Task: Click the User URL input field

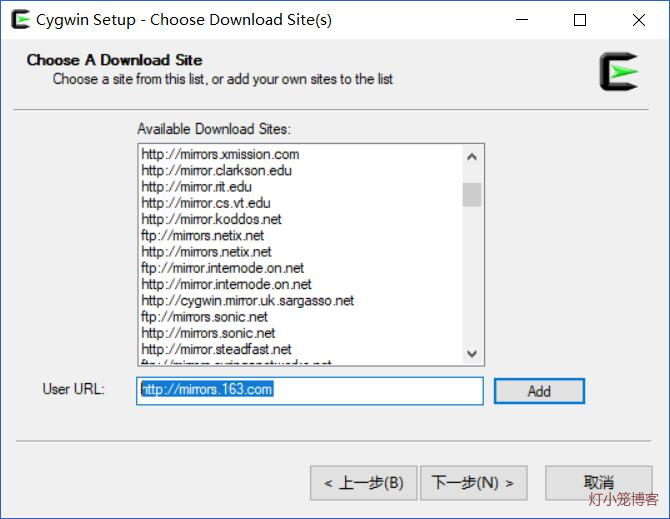Action: 310,390
